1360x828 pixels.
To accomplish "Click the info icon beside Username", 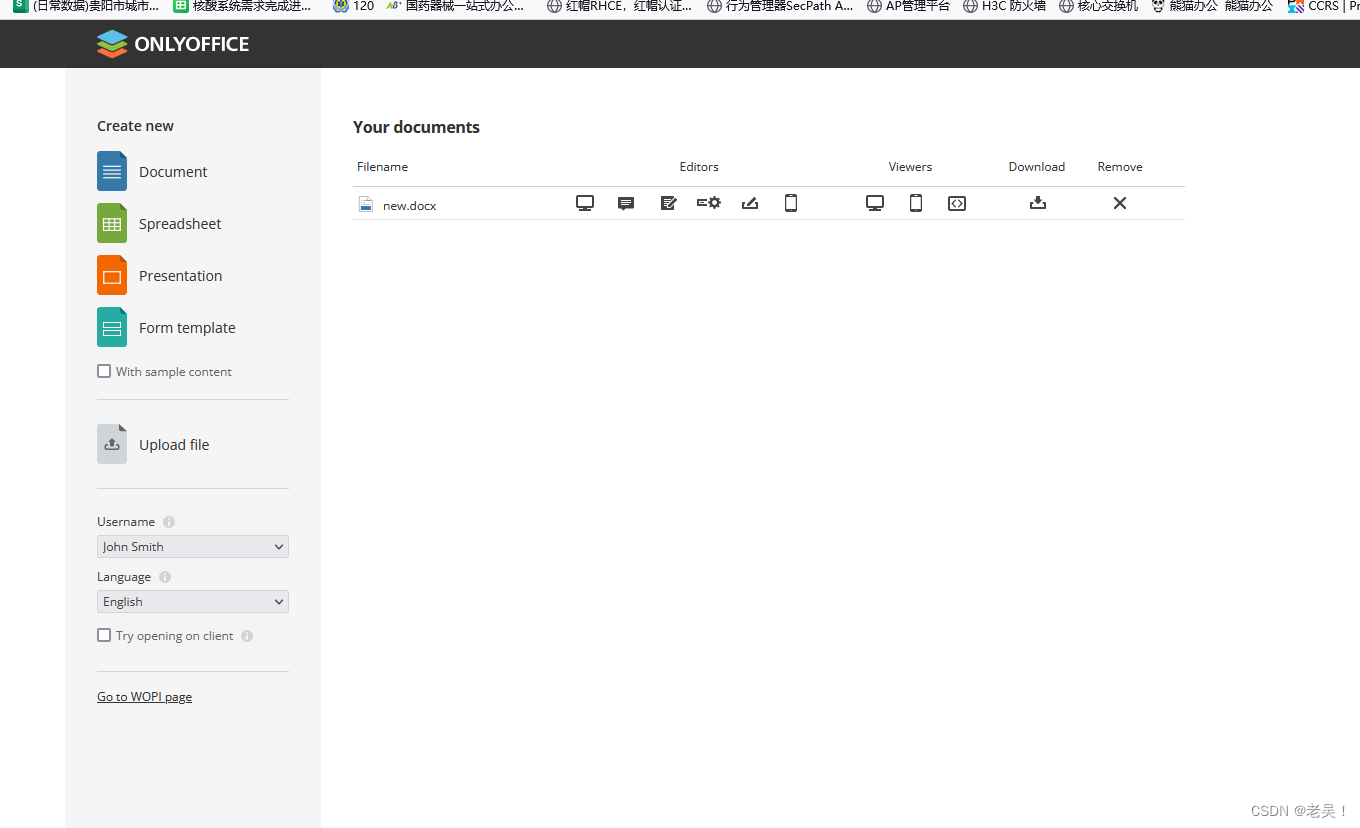I will pos(169,522).
